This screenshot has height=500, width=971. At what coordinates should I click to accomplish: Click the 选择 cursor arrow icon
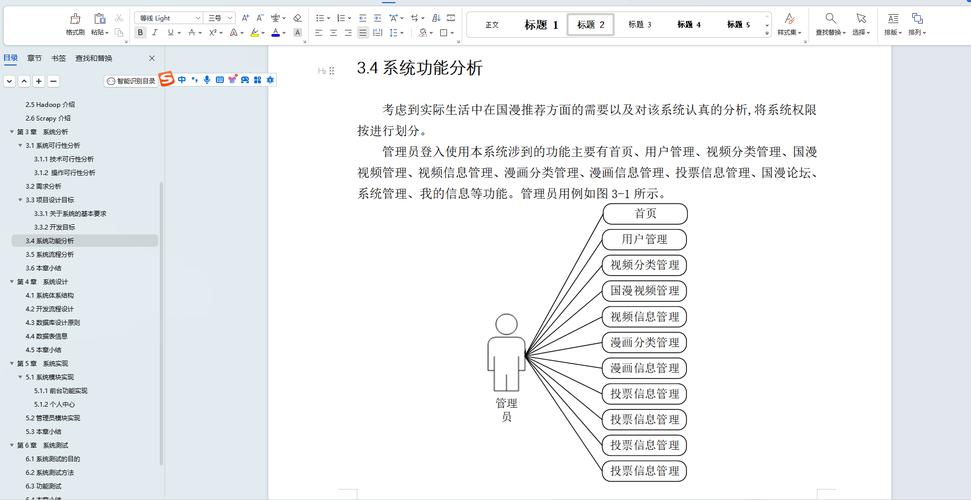[x=861, y=19]
